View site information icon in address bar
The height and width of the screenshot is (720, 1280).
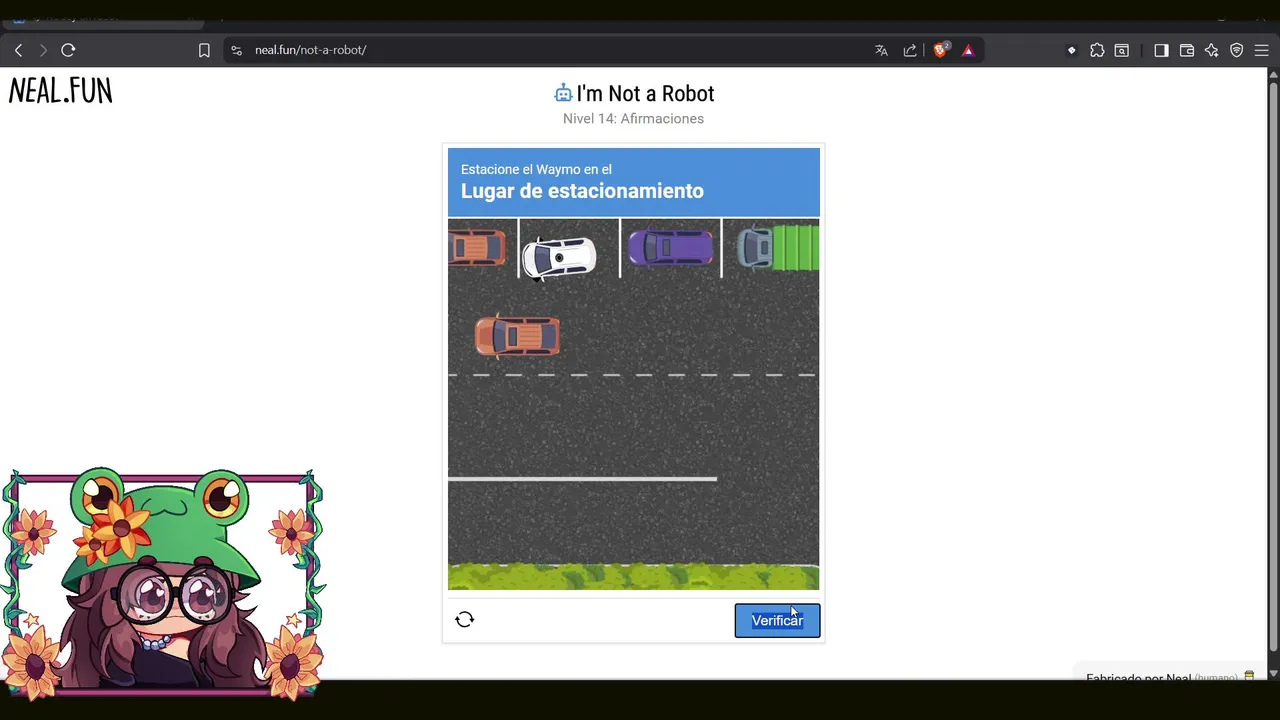(x=236, y=50)
